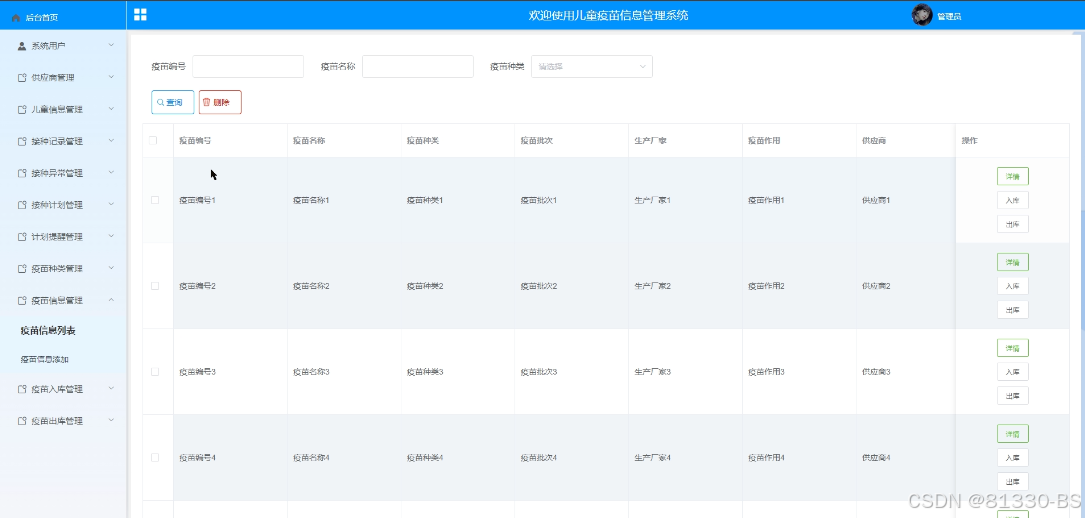
Task: Collapse the 疫苗信息管理 chevron
Action: pyautogui.click(x=111, y=300)
